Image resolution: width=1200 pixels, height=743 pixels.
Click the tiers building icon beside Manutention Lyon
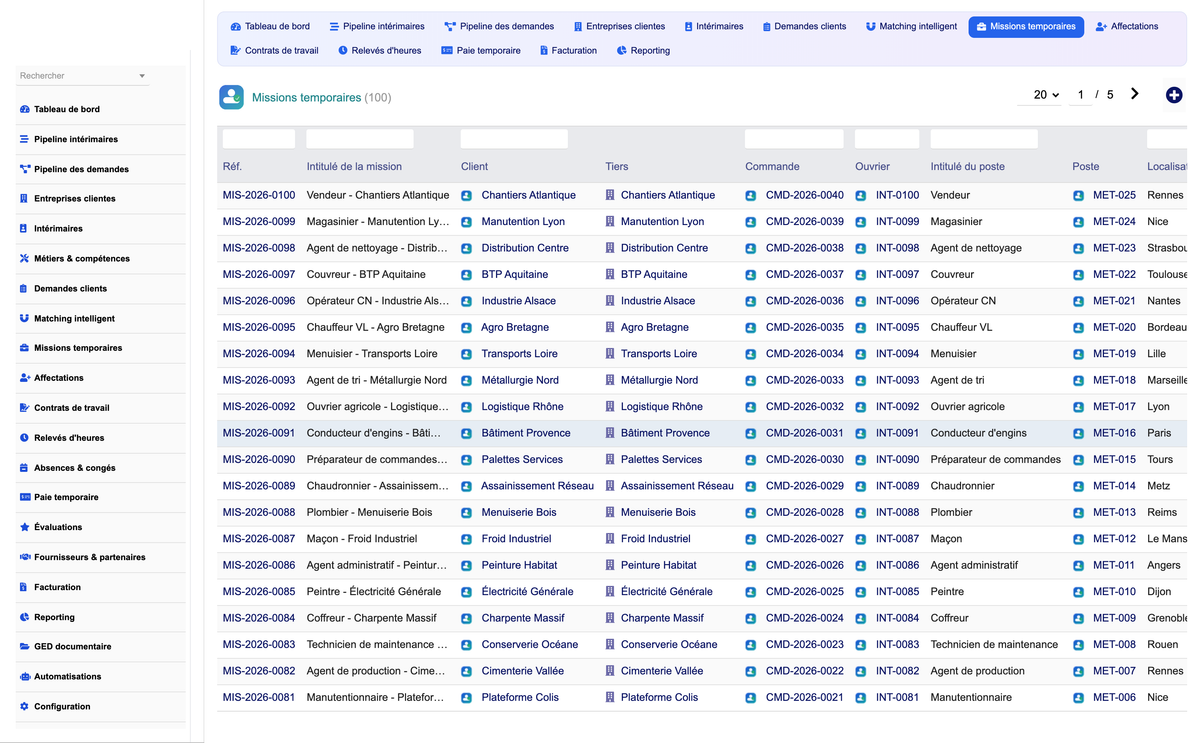610,222
